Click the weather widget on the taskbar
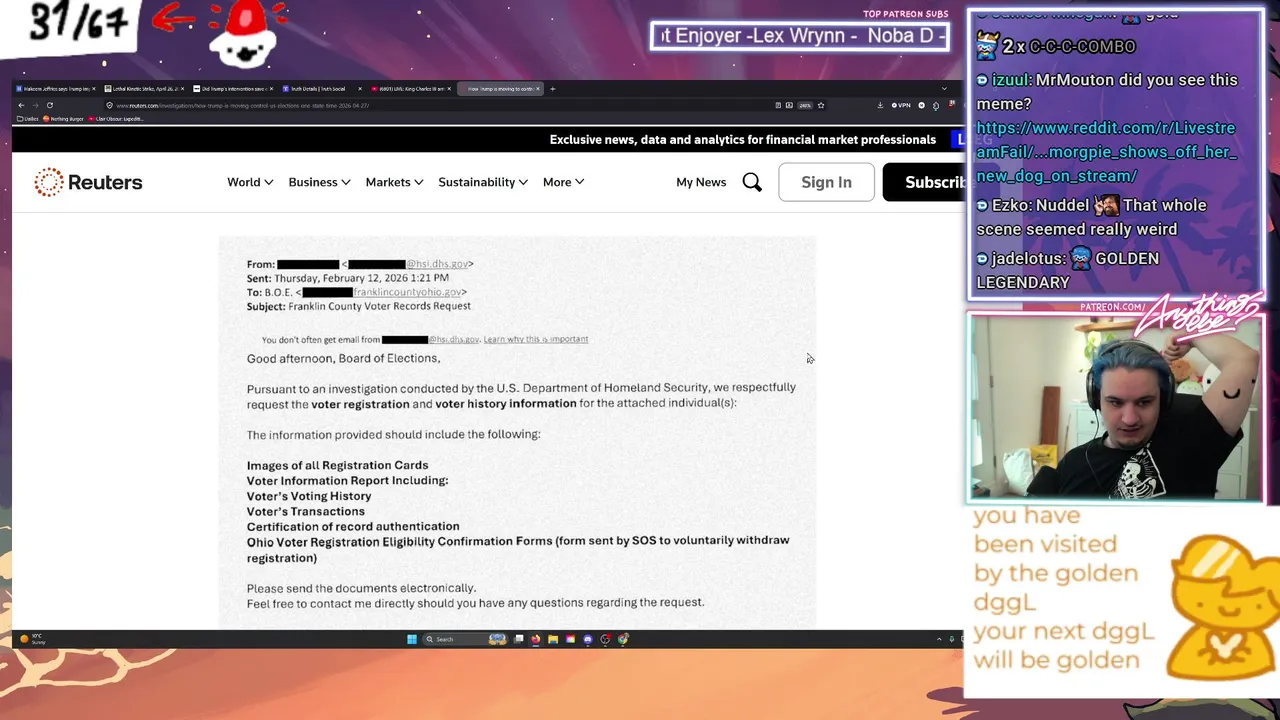Image resolution: width=1280 pixels, height=720 pixels. pyautogui.click(x=32, y=638)
